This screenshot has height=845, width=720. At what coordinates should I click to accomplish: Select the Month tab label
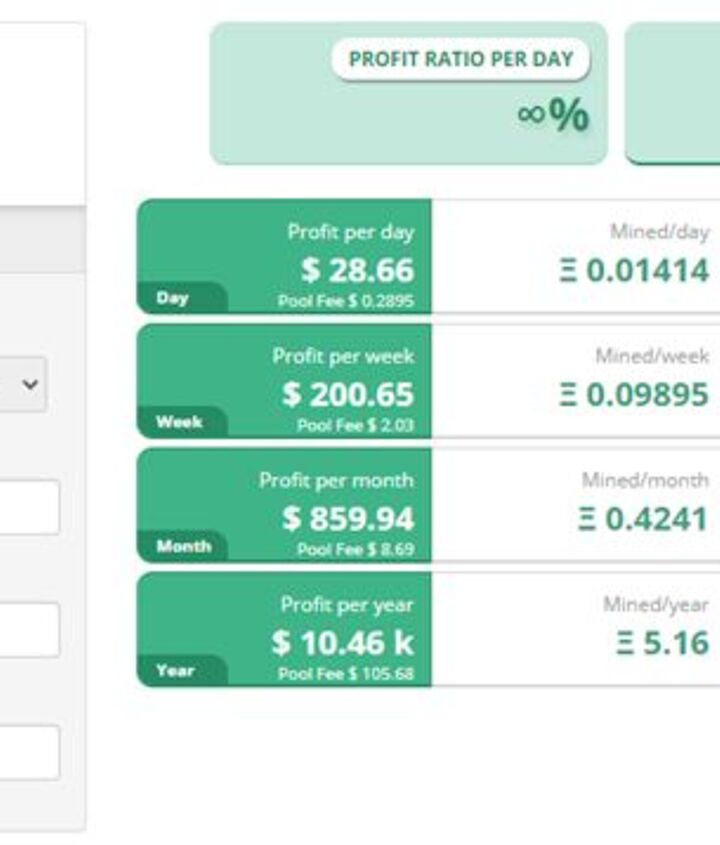tap(183, 546)
